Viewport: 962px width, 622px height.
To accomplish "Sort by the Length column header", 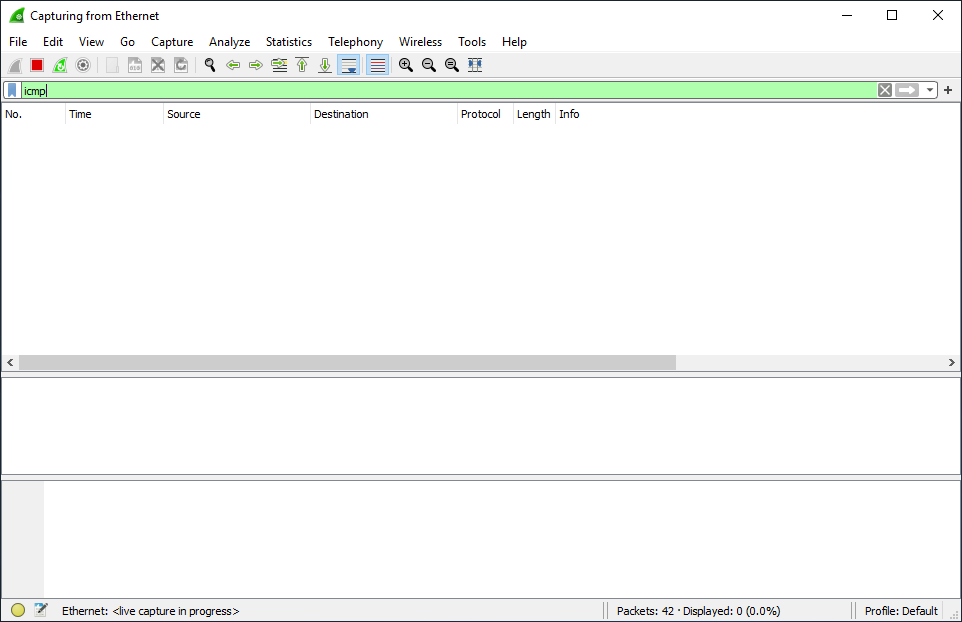I will 534,114.
